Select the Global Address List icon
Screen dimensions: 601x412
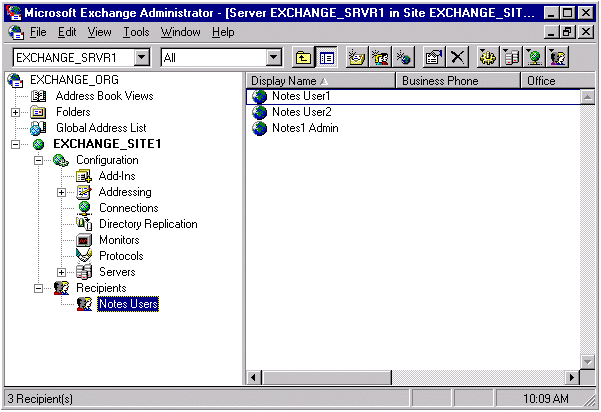click(x=38, y=128)
